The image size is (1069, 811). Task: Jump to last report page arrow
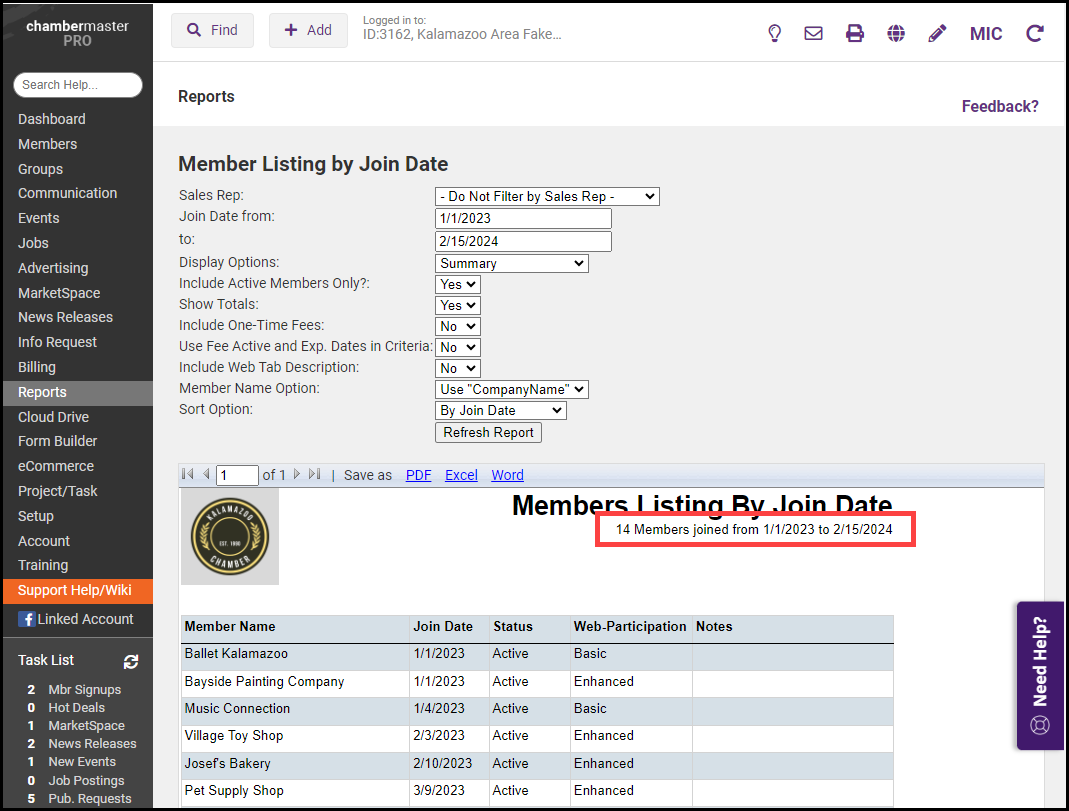315,475
